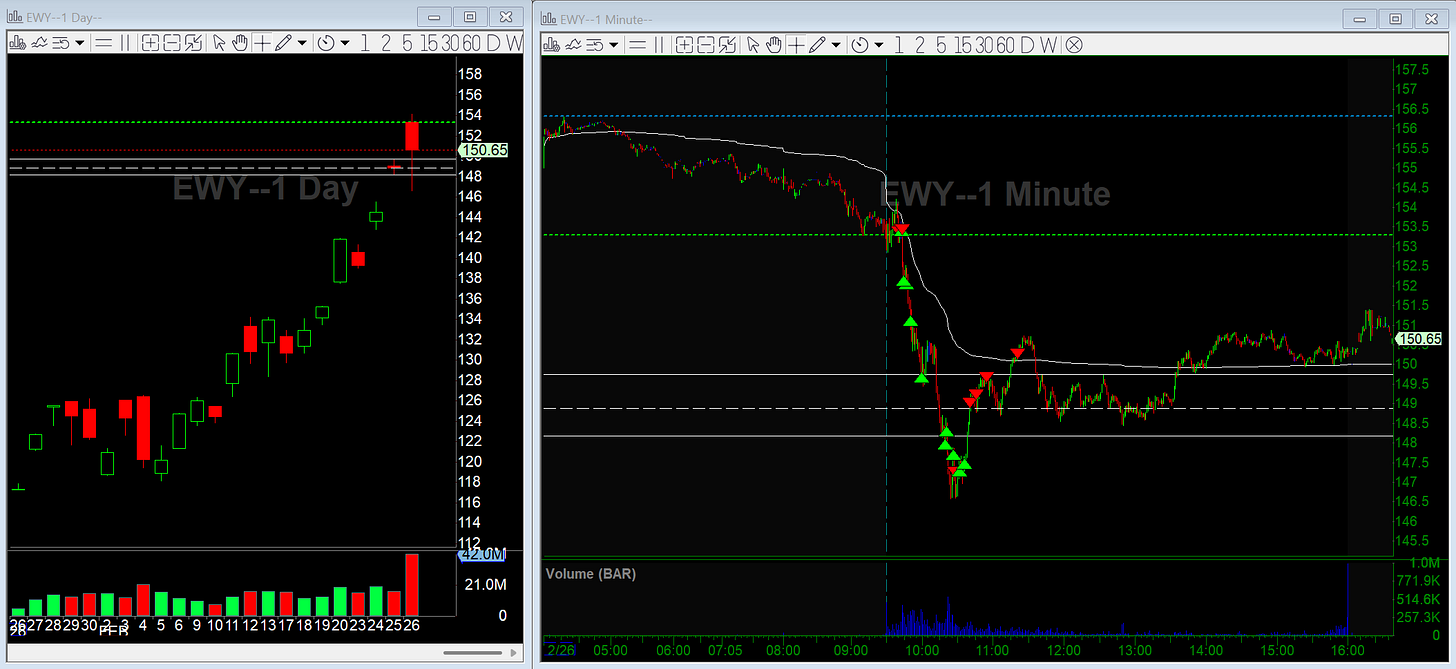Select 5-minute timeframe in 1 Minute window
This screenshot has height=669, width=1456.
coord(941,45)
